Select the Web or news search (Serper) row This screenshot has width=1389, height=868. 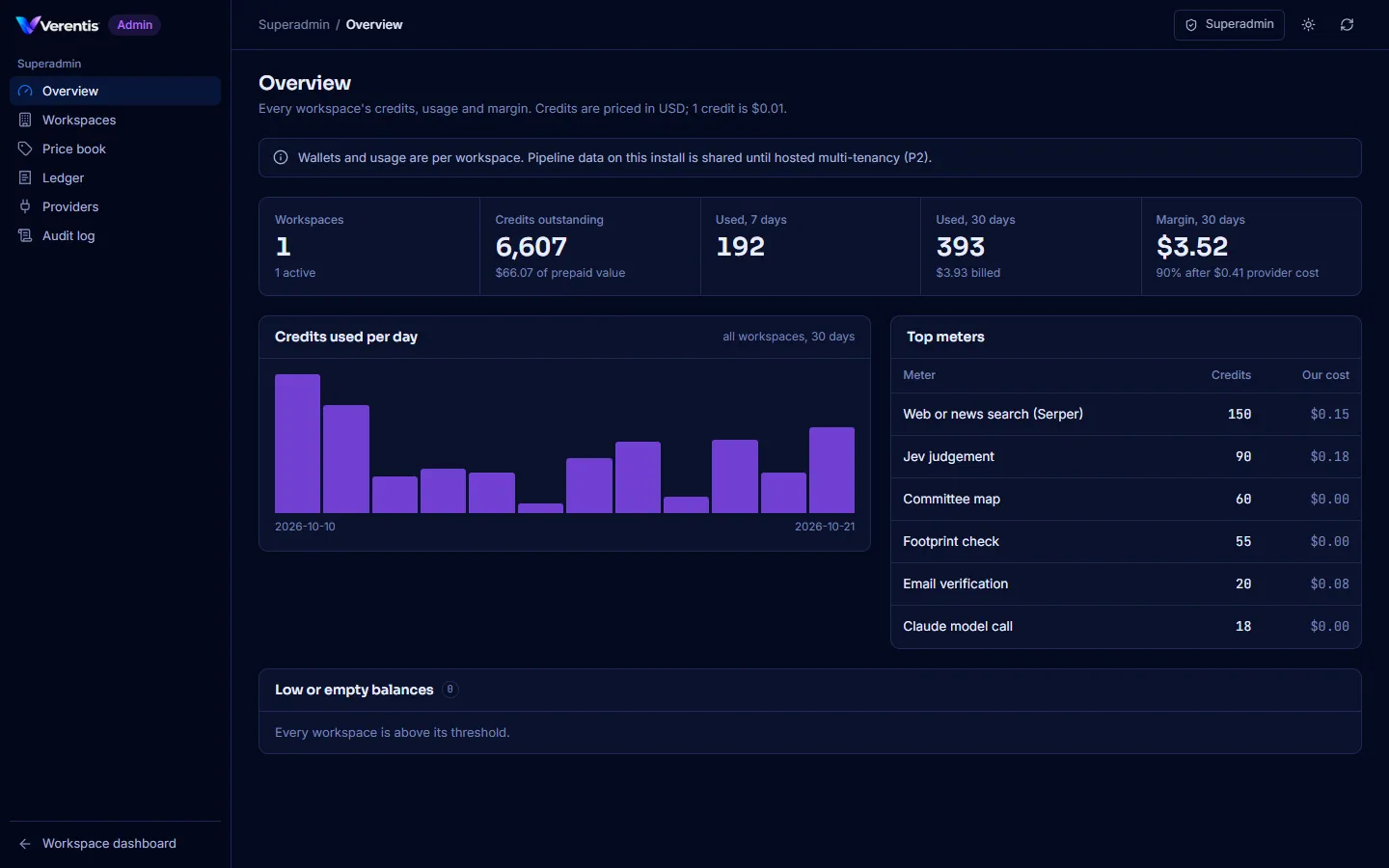point(1126,414)
